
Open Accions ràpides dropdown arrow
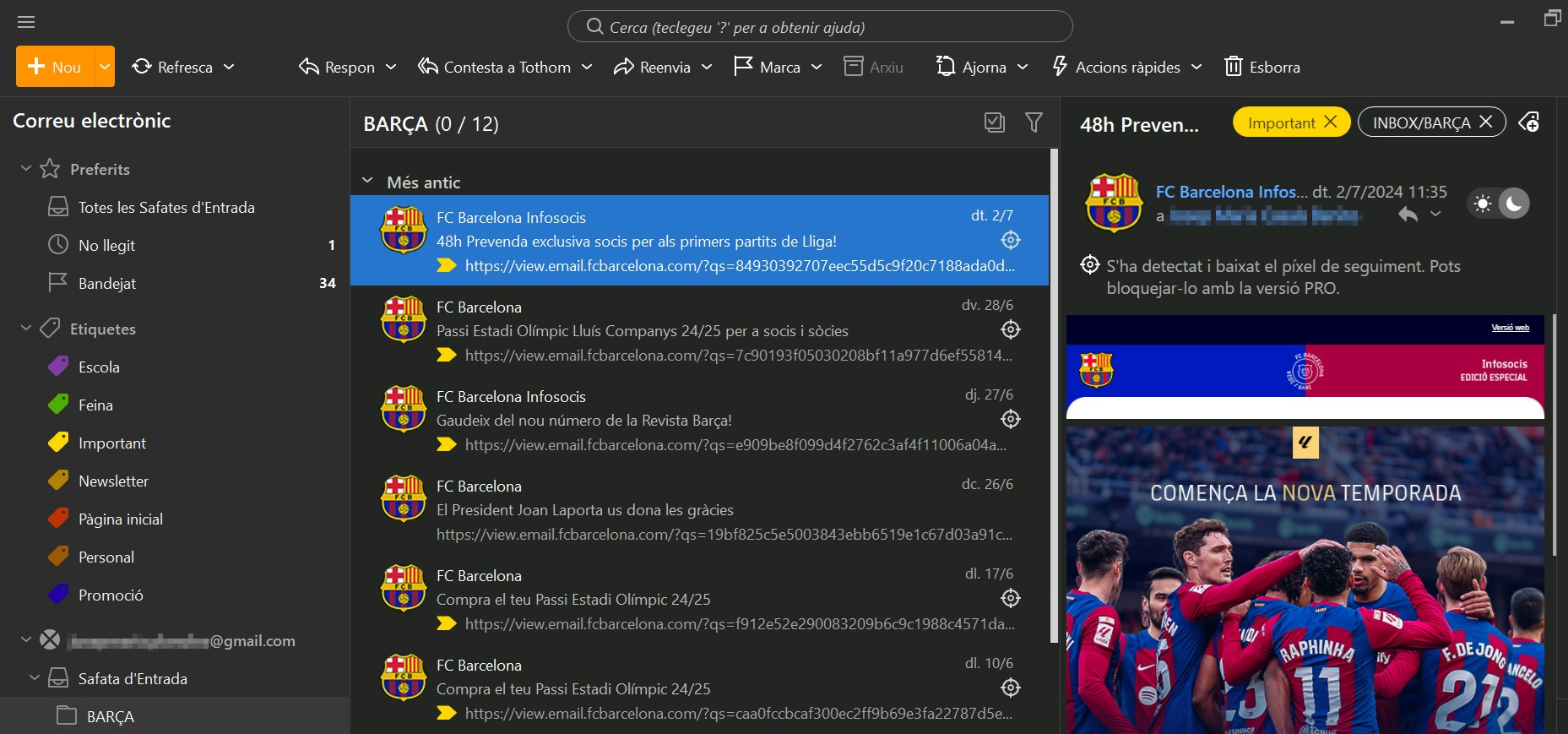1196,67
